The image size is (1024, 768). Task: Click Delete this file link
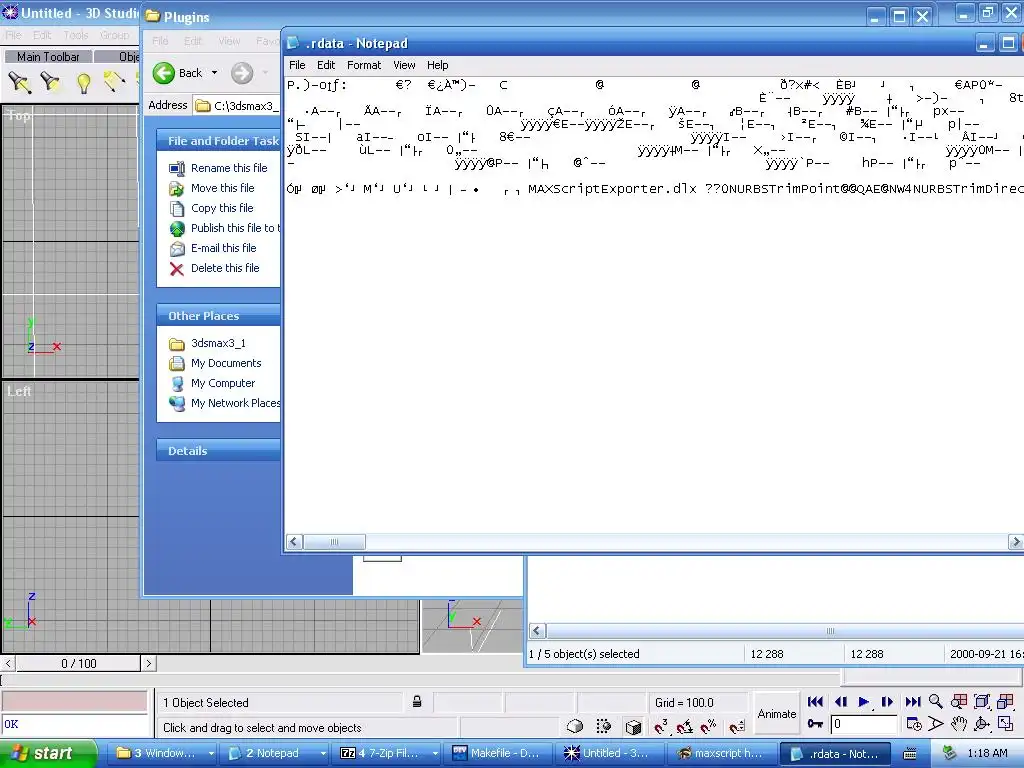coord(225,268)
